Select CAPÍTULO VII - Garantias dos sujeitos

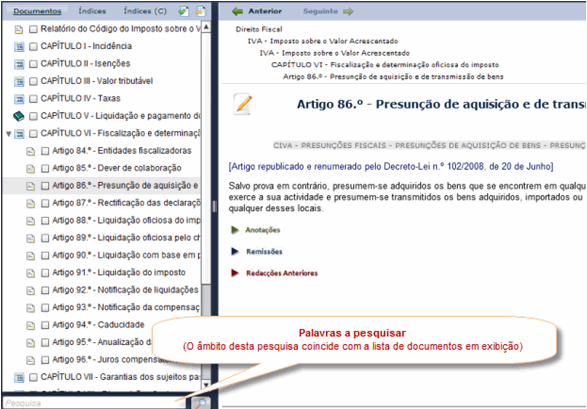121,377
